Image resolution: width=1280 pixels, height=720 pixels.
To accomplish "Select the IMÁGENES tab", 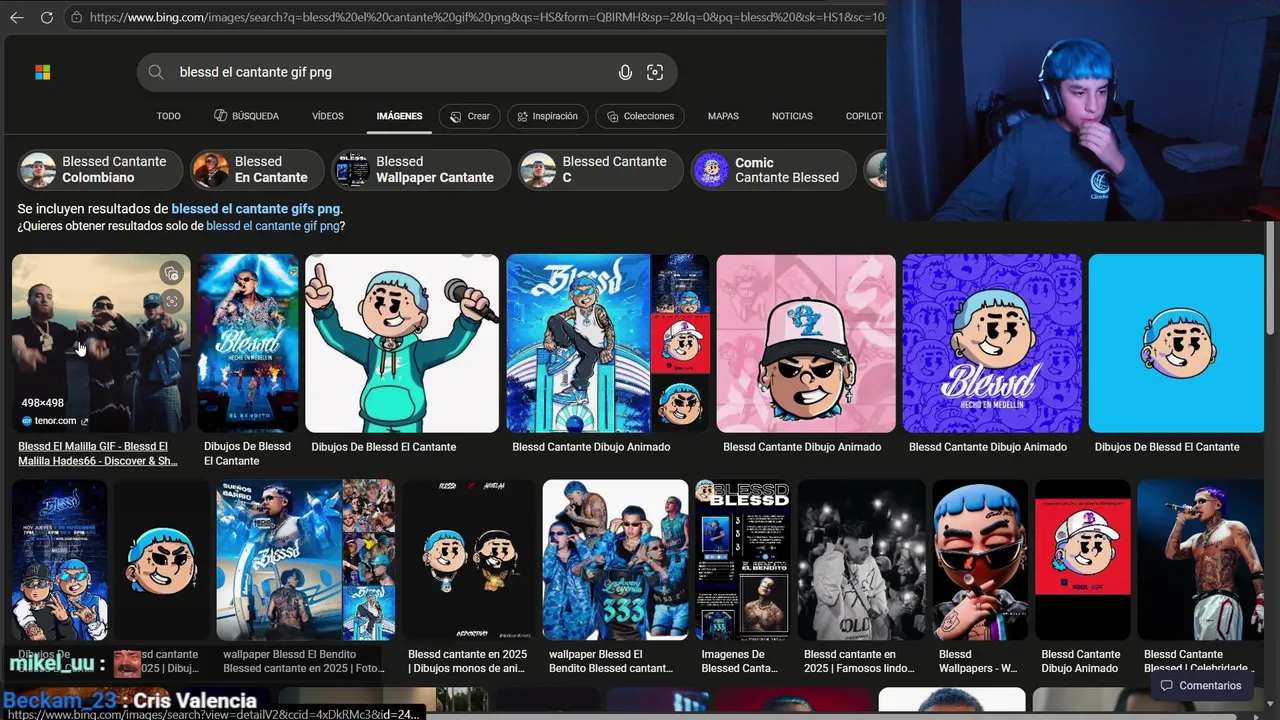I will 399,116.
